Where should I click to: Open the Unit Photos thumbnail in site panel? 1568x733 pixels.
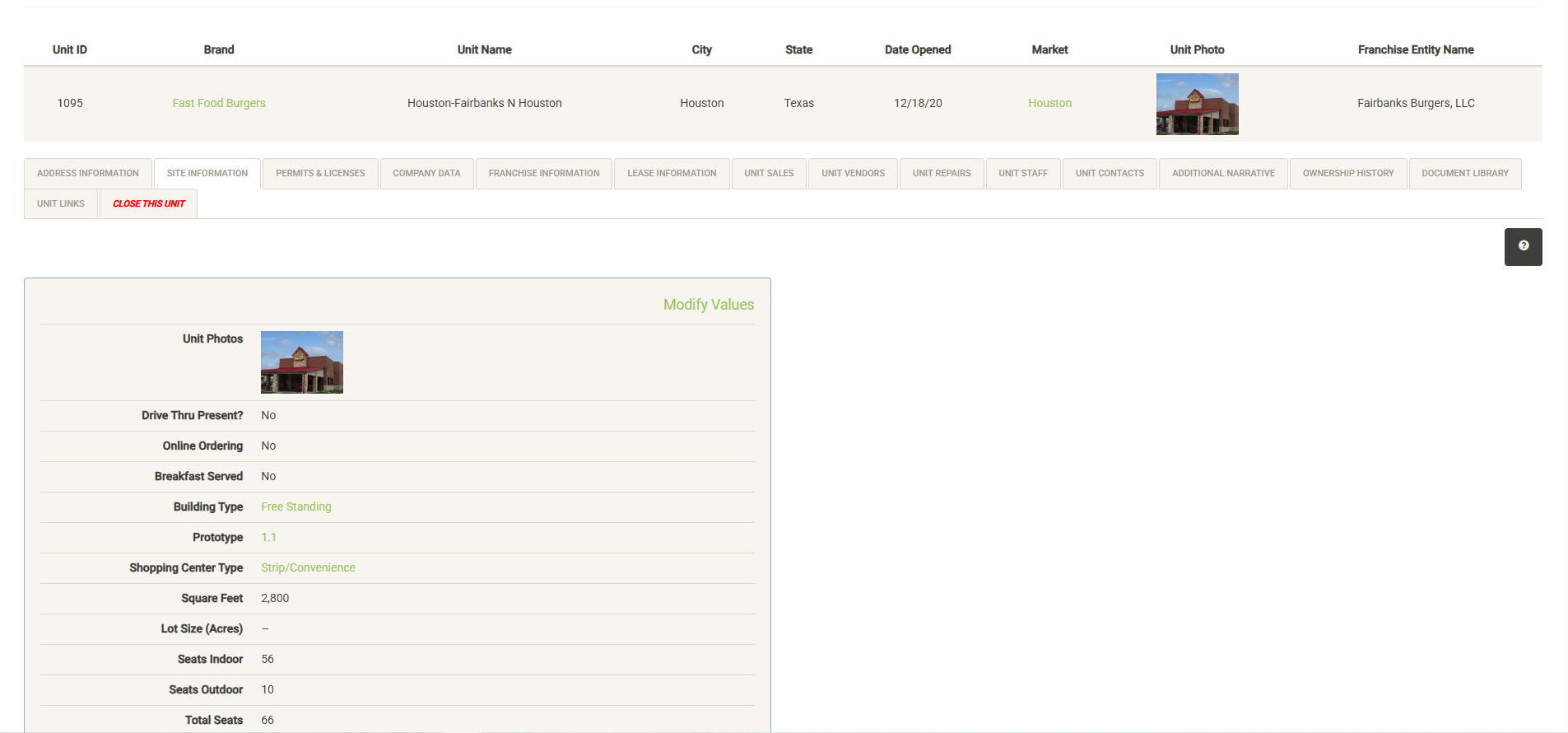coord(301,362)
